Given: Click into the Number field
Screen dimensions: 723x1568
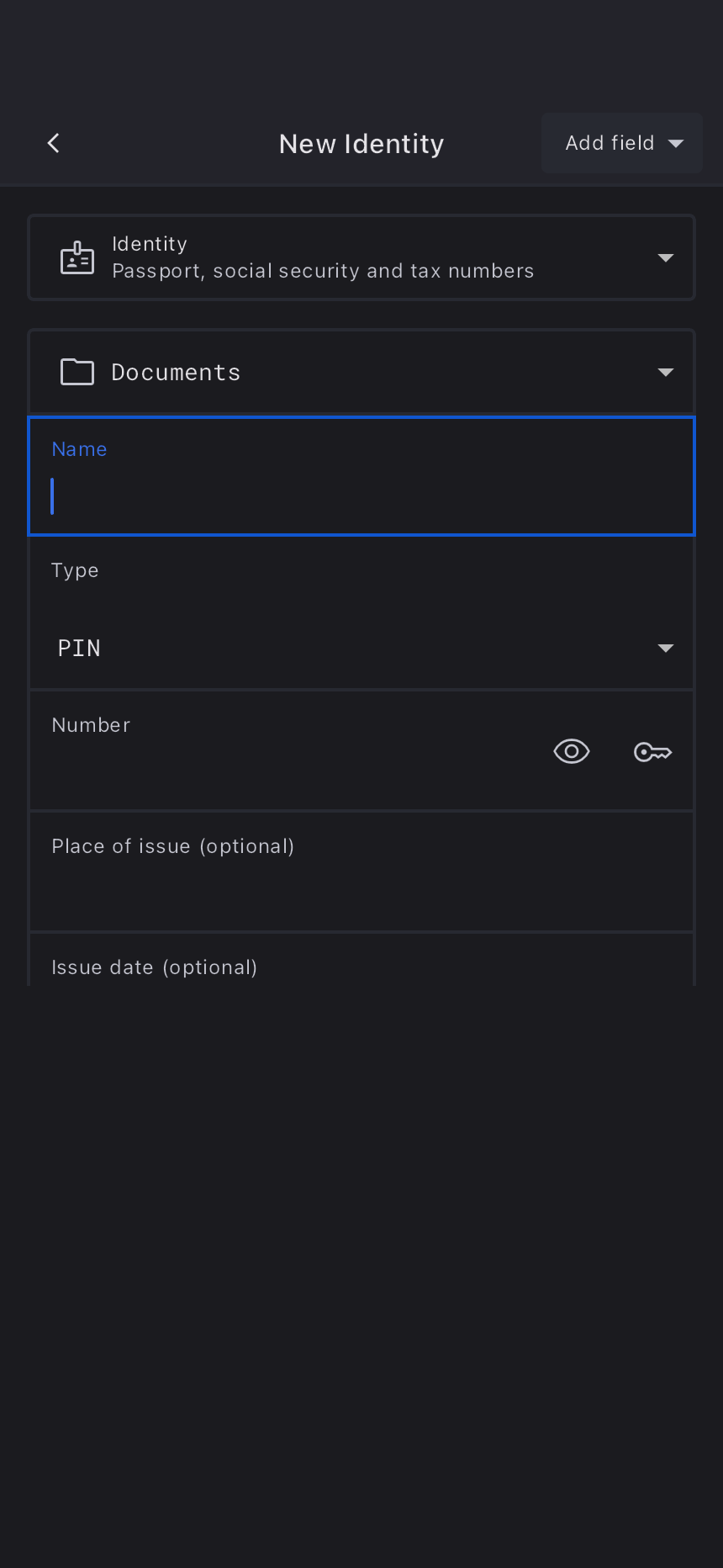Looking at the screenshot, I should (x=286, y=765).
